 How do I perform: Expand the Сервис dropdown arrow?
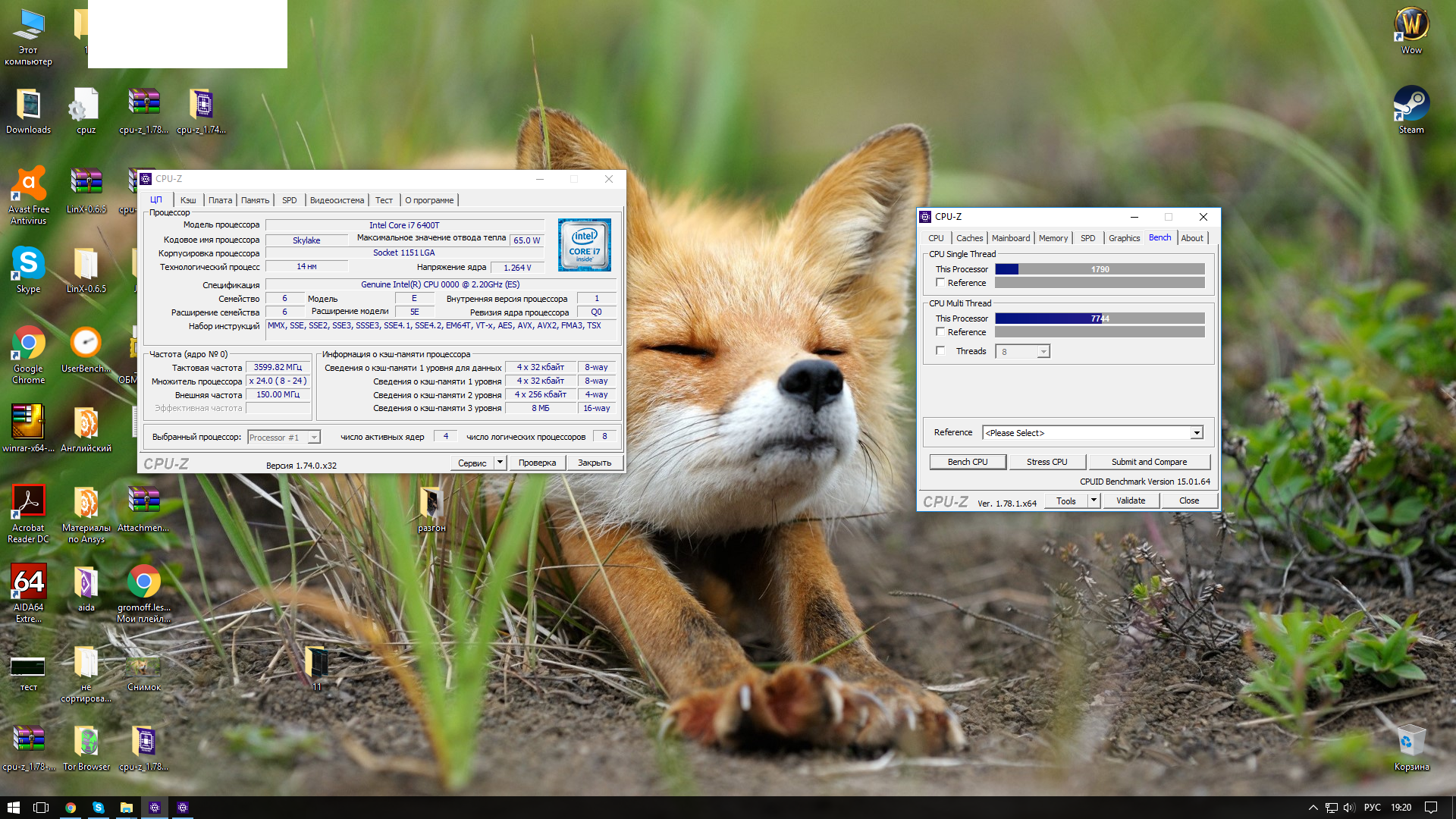(x=500, y=463)
